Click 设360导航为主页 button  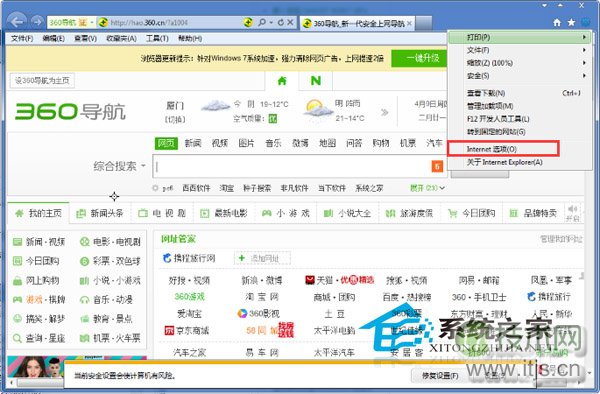click(x=42, y=80)
